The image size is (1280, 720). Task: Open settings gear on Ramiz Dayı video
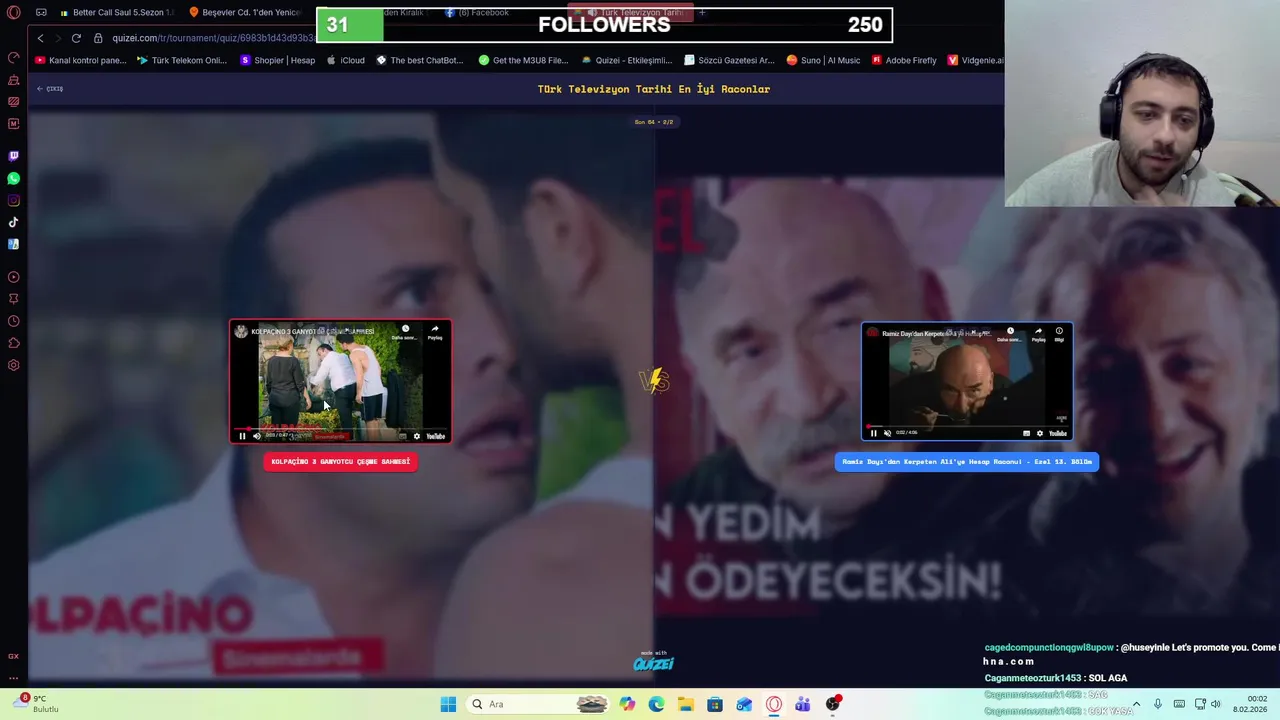coord(1040,433)
